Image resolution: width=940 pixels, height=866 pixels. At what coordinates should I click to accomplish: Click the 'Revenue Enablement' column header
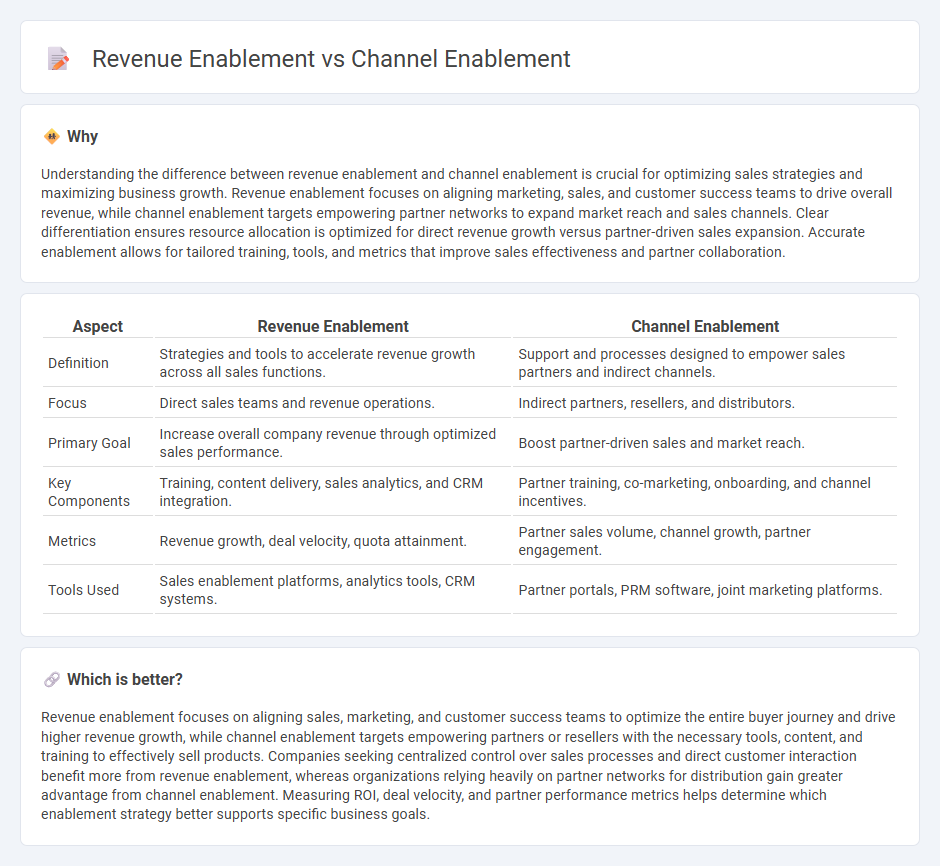(333, 326)
